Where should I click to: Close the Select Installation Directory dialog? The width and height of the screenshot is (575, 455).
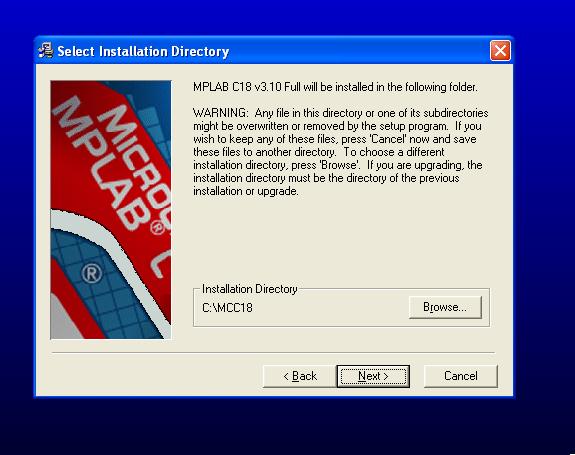[x=500, y=51]
